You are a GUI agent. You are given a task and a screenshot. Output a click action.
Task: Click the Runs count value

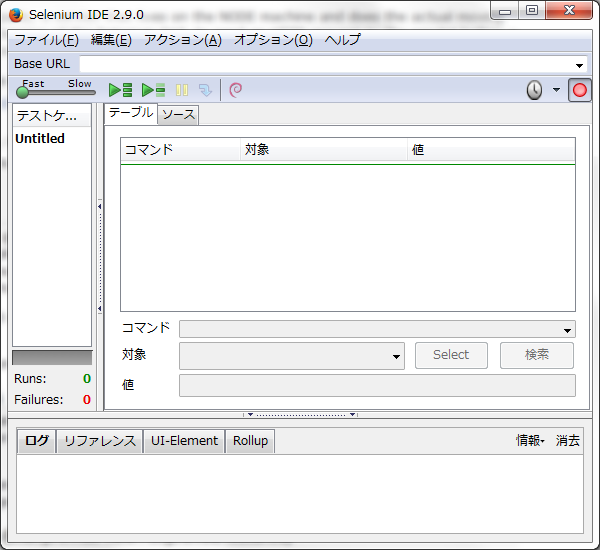[x=87, y=379]
